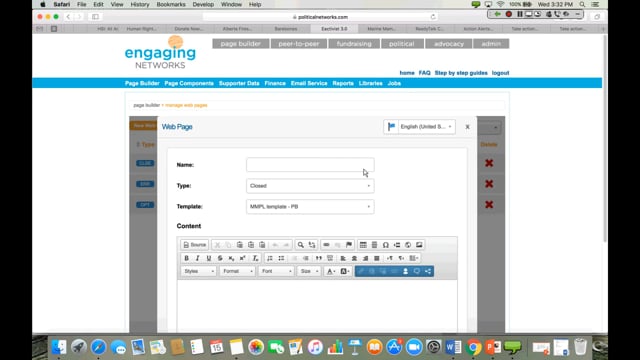Open the Styles dropdown
Image resolution: width=640 pixels, height=360 pixels.
[x=198, y=271]
